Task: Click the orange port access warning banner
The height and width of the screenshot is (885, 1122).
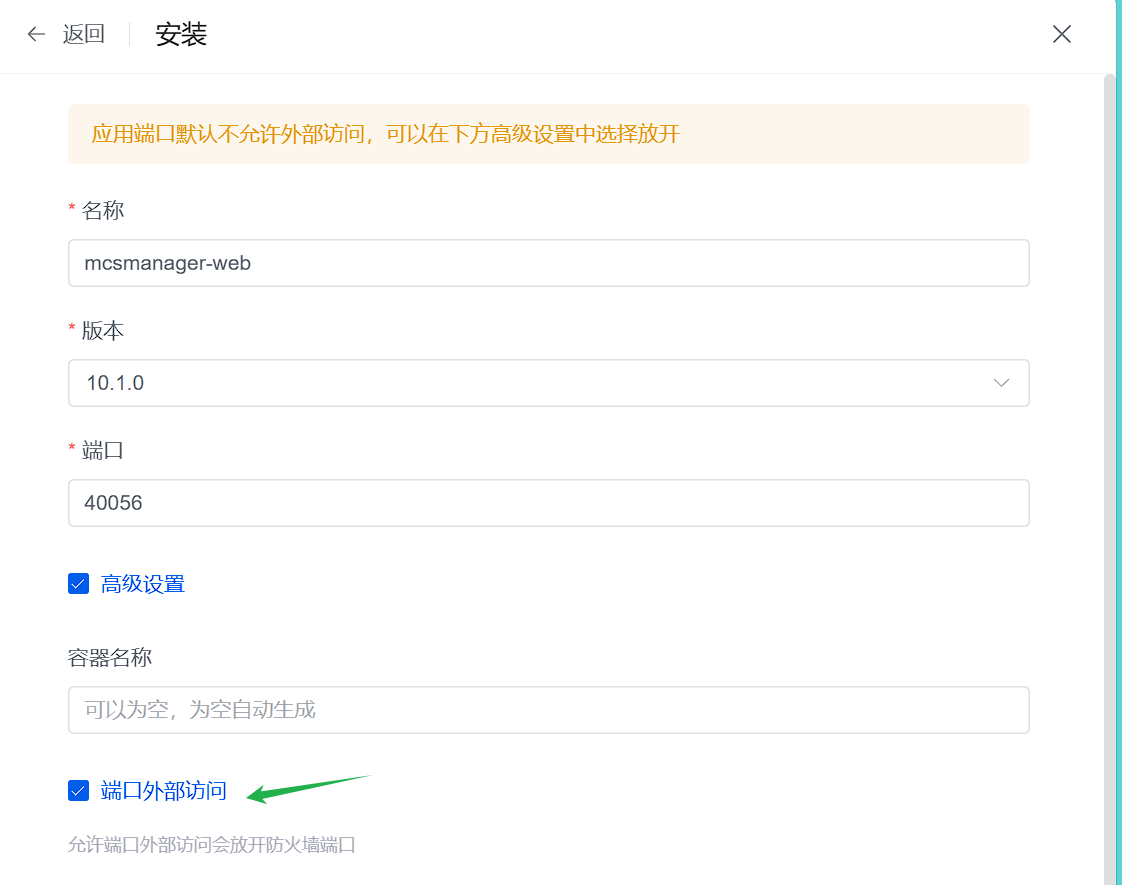Action: 548,134
